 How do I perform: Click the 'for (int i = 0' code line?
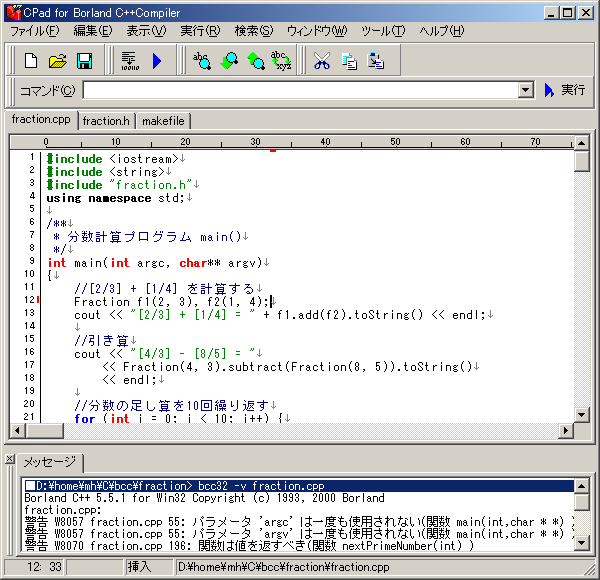click(x=183, y=418)
